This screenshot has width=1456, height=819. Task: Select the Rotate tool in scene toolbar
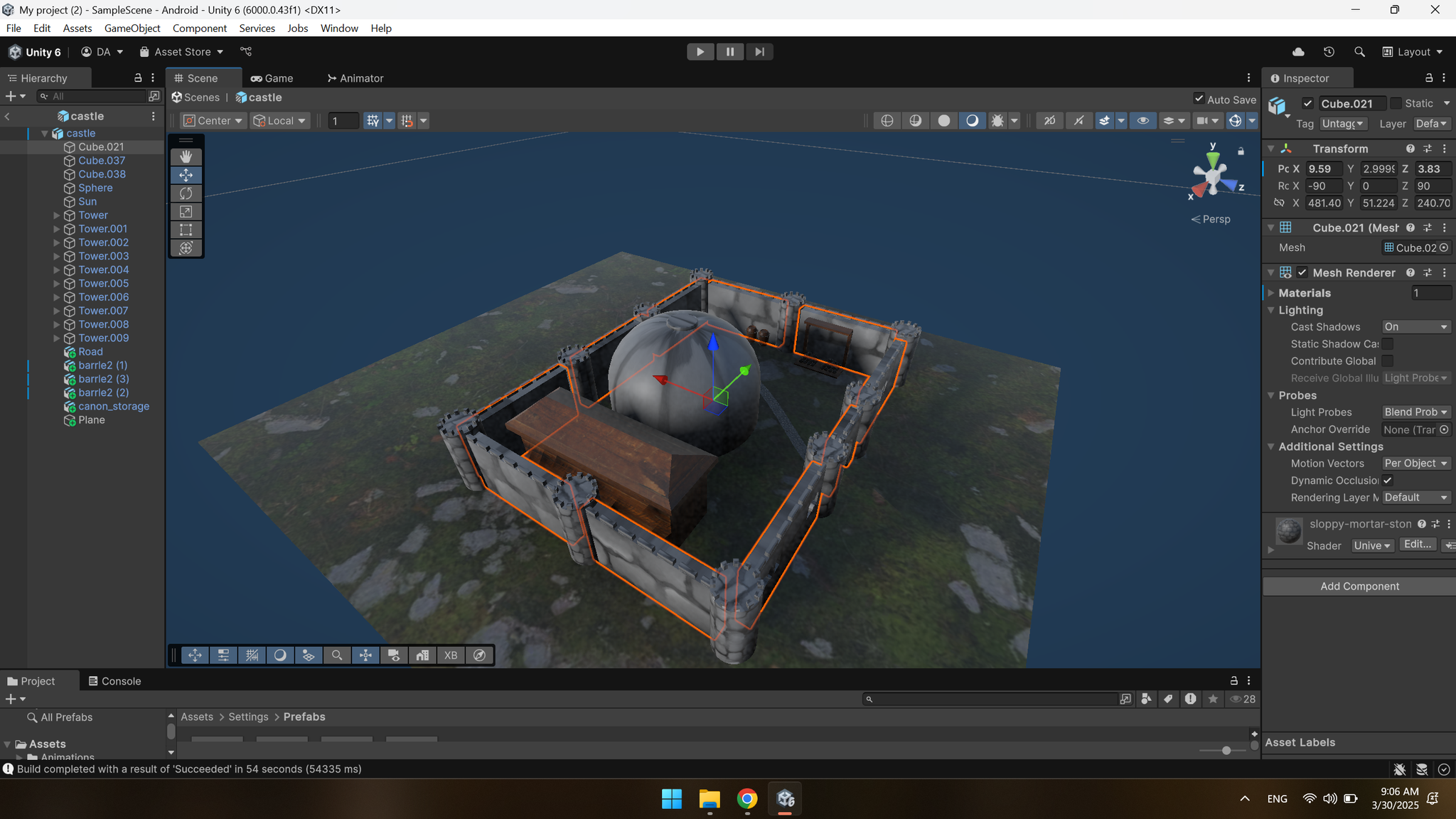pos(186,193)
